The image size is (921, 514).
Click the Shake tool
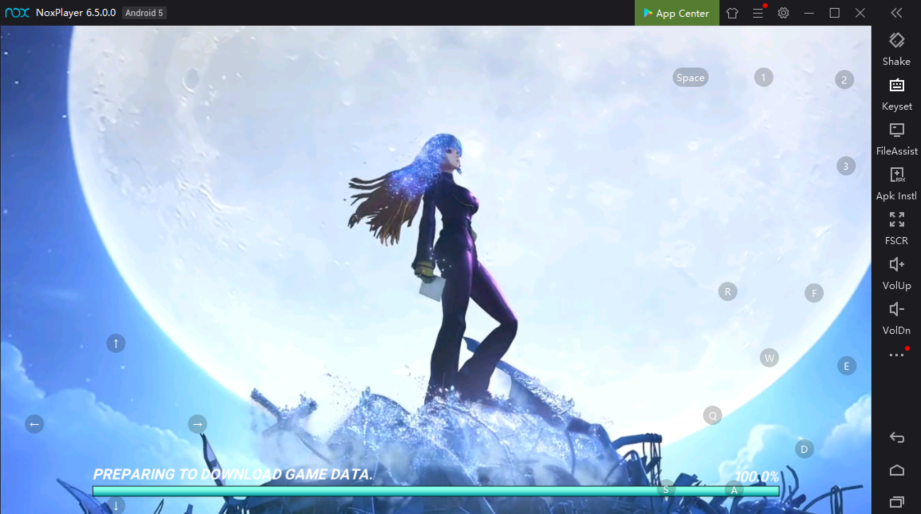pyautogui.click(x=896, y=49)
